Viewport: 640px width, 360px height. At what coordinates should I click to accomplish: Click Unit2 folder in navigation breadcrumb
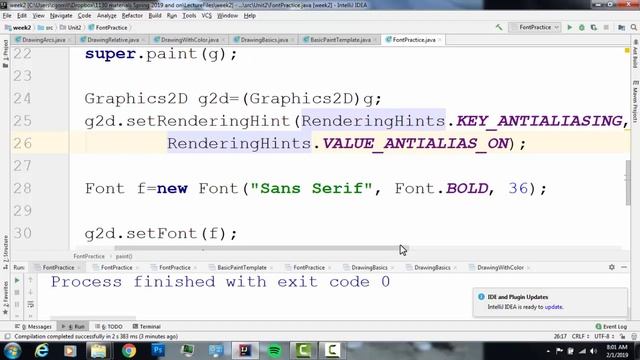[70, 28]
